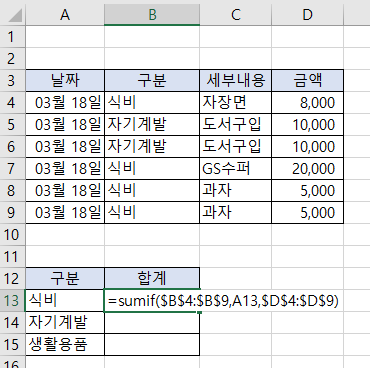Select the 과자 cell in row 8

click(x=236, y=191)
